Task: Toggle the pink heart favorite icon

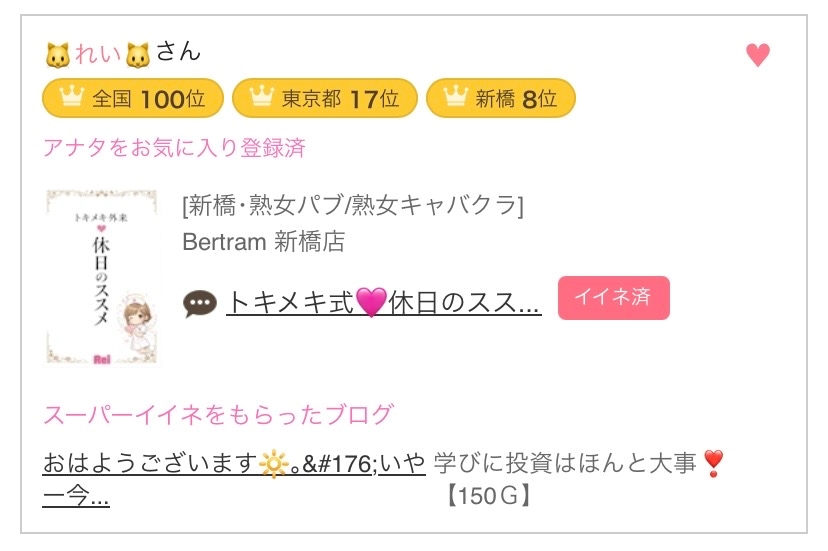Action: click(758, 56)
